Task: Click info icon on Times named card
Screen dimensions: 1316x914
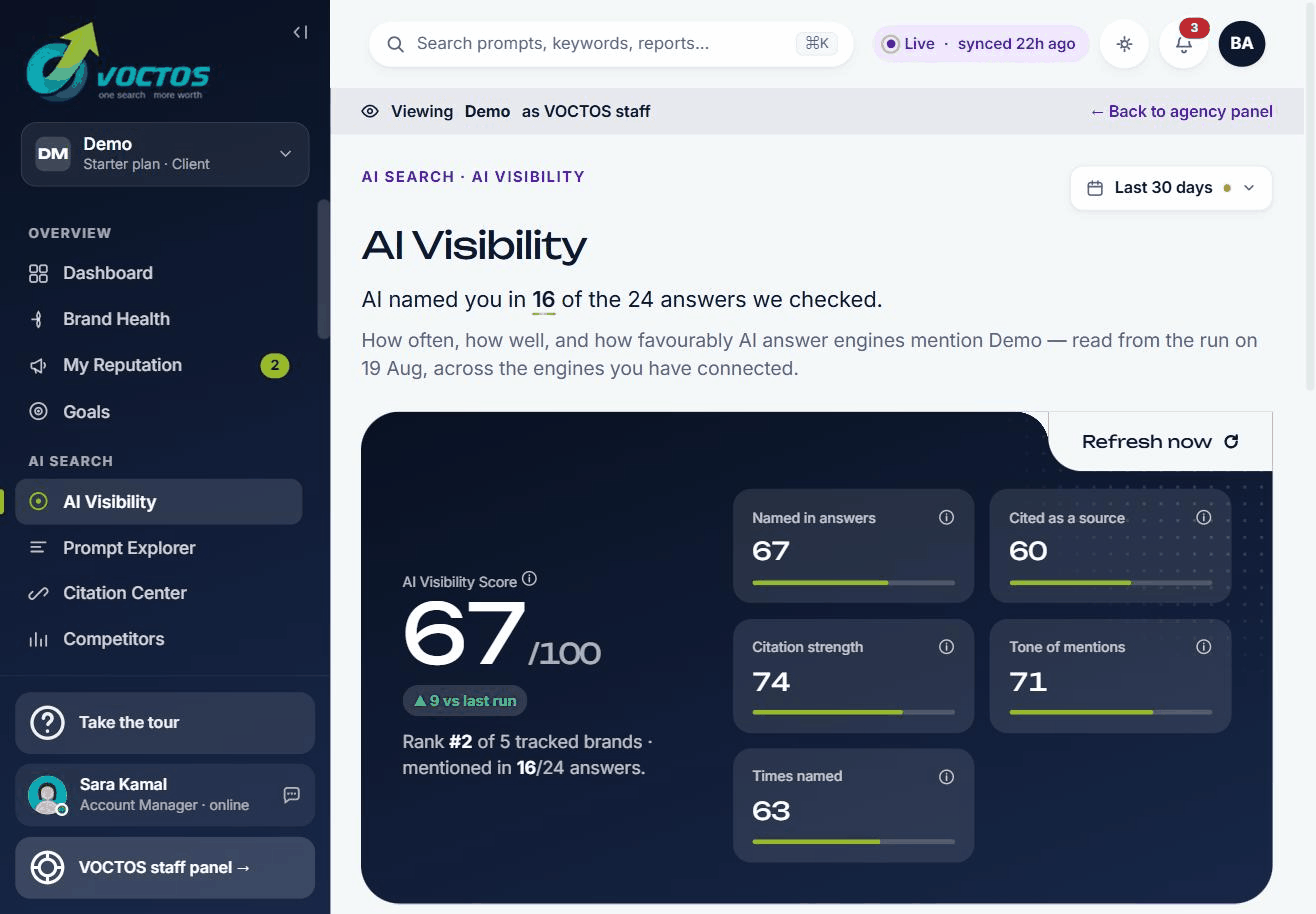Action: tap(946, 776)
